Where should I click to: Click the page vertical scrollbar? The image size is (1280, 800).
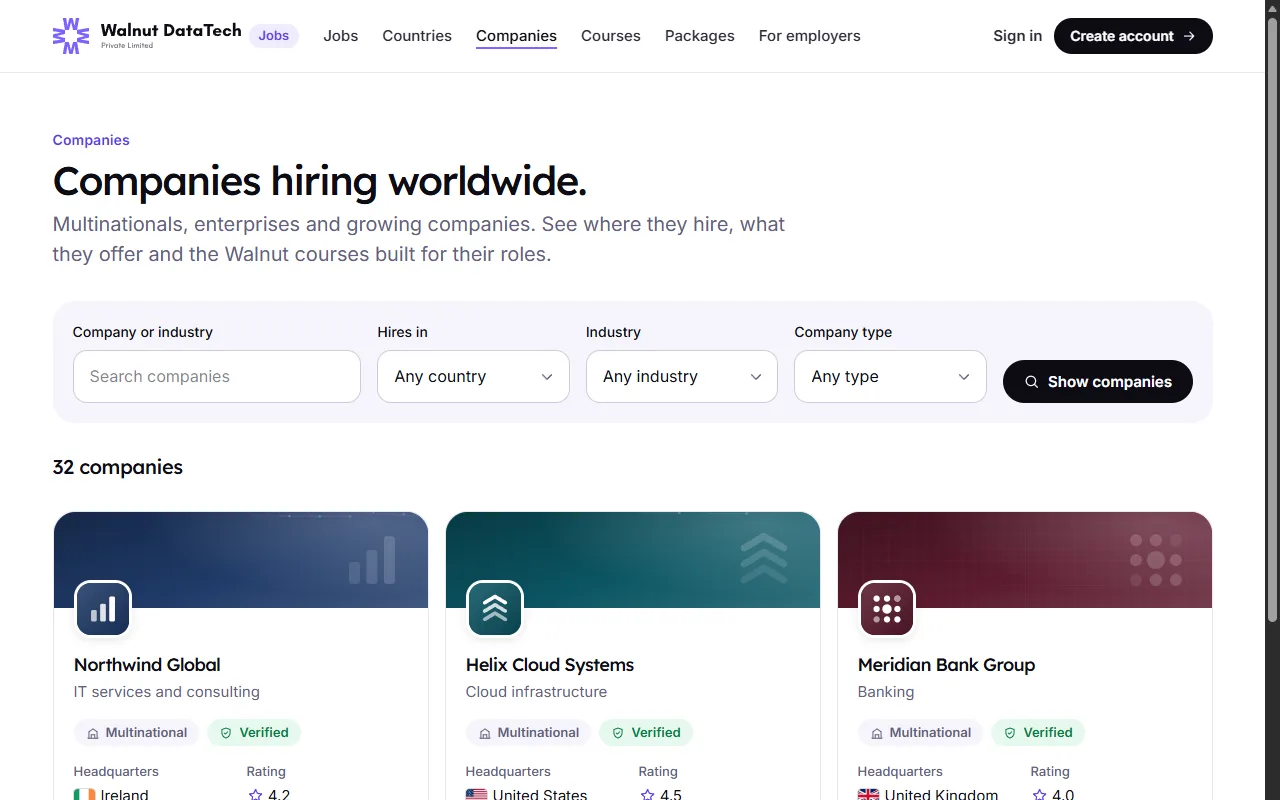tap(1272, 320)
